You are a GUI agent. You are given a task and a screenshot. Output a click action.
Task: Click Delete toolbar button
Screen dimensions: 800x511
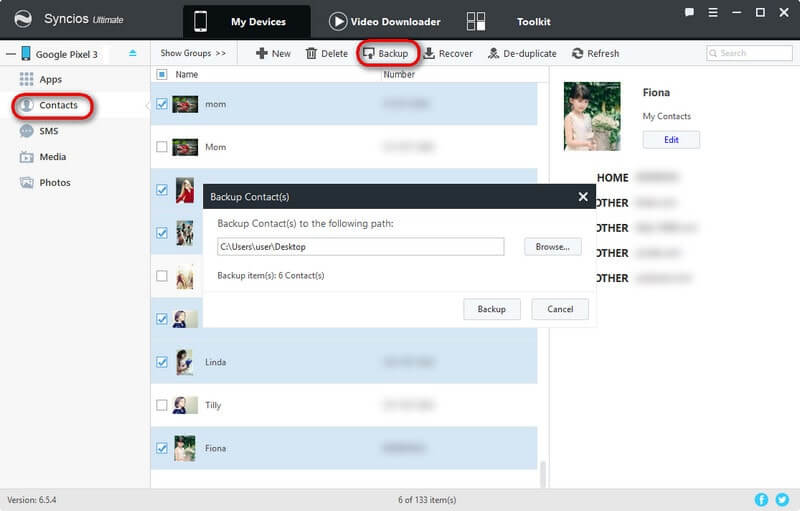(x=327, y=53)
